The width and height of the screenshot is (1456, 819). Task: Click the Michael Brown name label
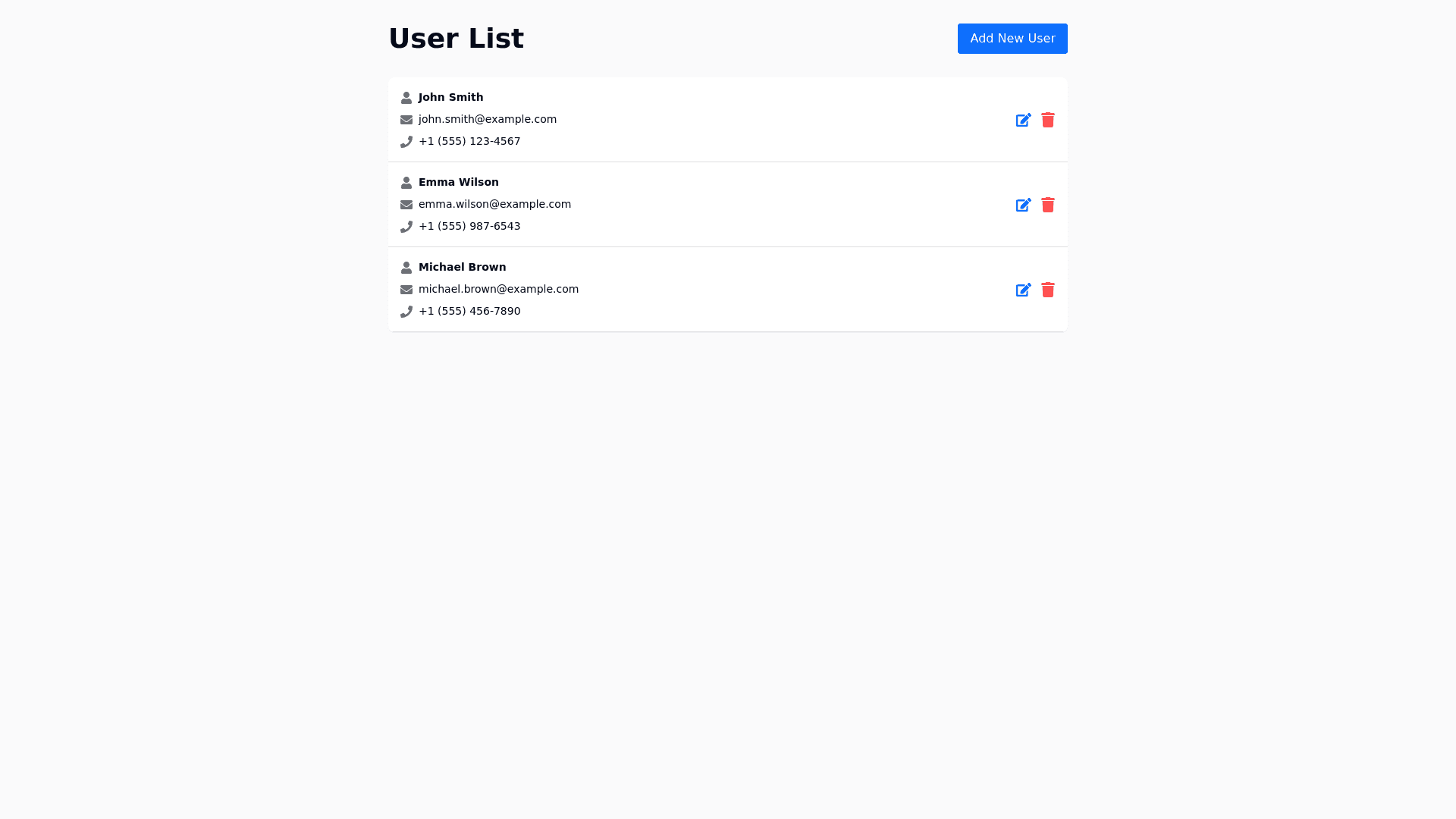coord(462,267)
